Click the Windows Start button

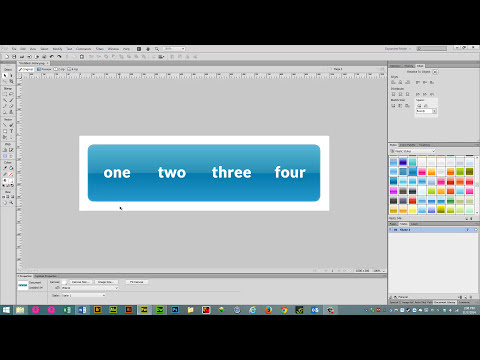[x=6, y=310]
